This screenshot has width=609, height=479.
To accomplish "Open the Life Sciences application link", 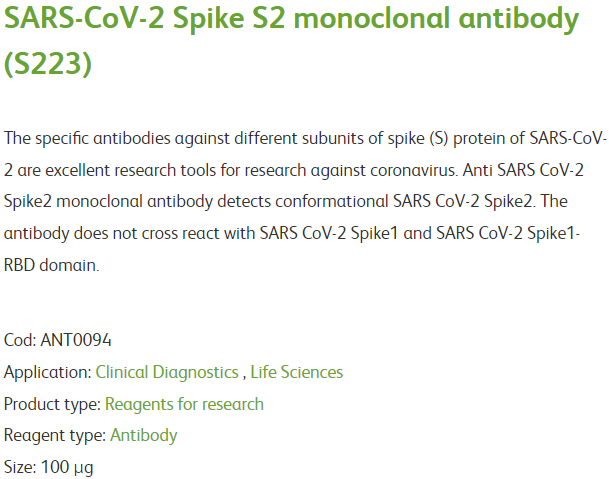I will 297,372.
